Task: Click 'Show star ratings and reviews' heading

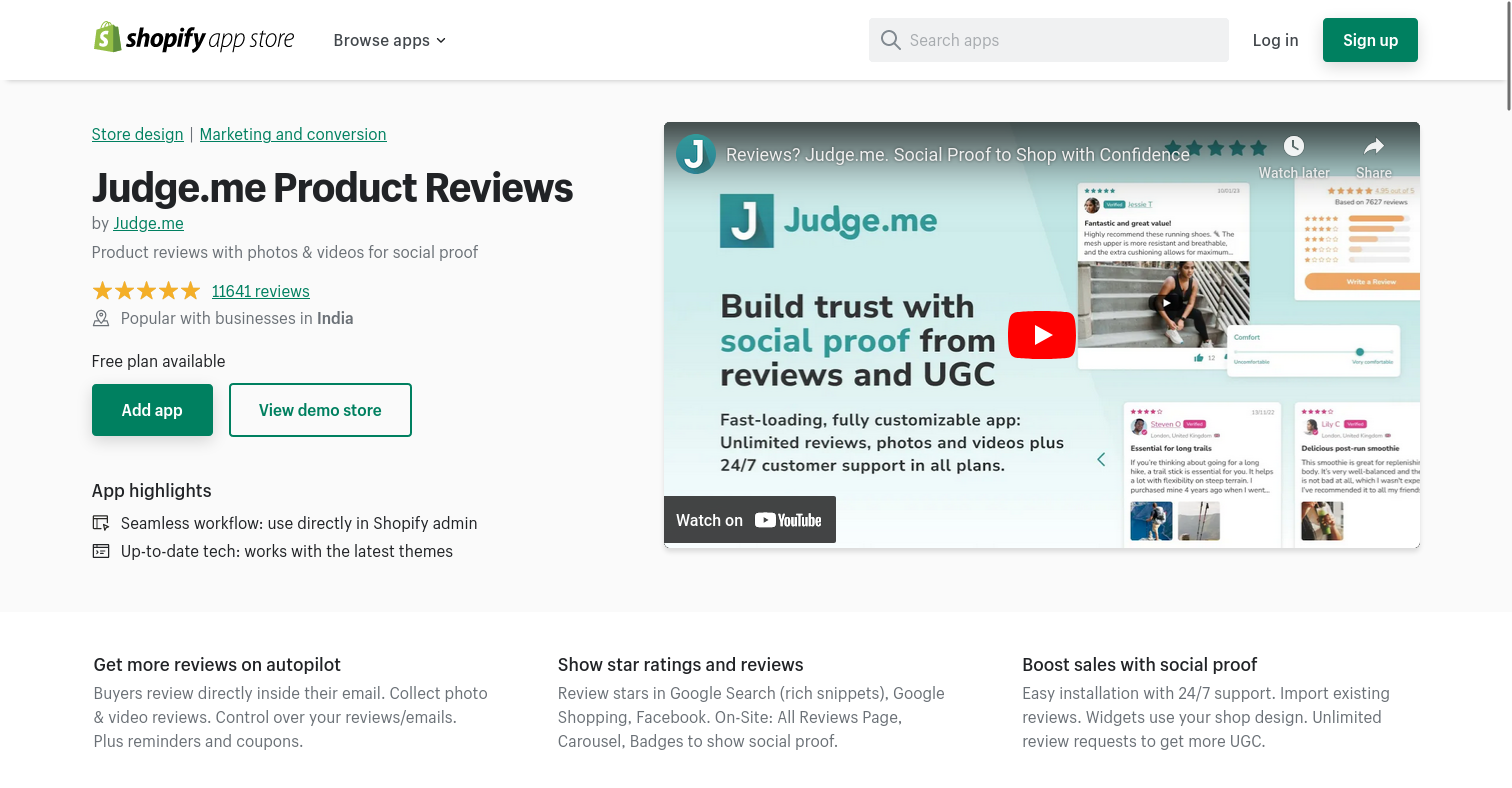Action: click(680, 665)
